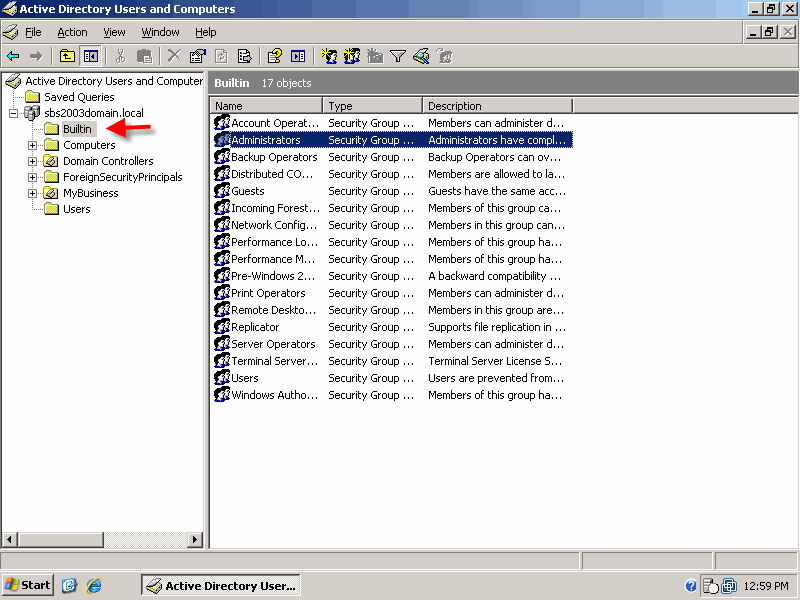
Task: Select the Account Operators group icon
Action: [222, 123]
